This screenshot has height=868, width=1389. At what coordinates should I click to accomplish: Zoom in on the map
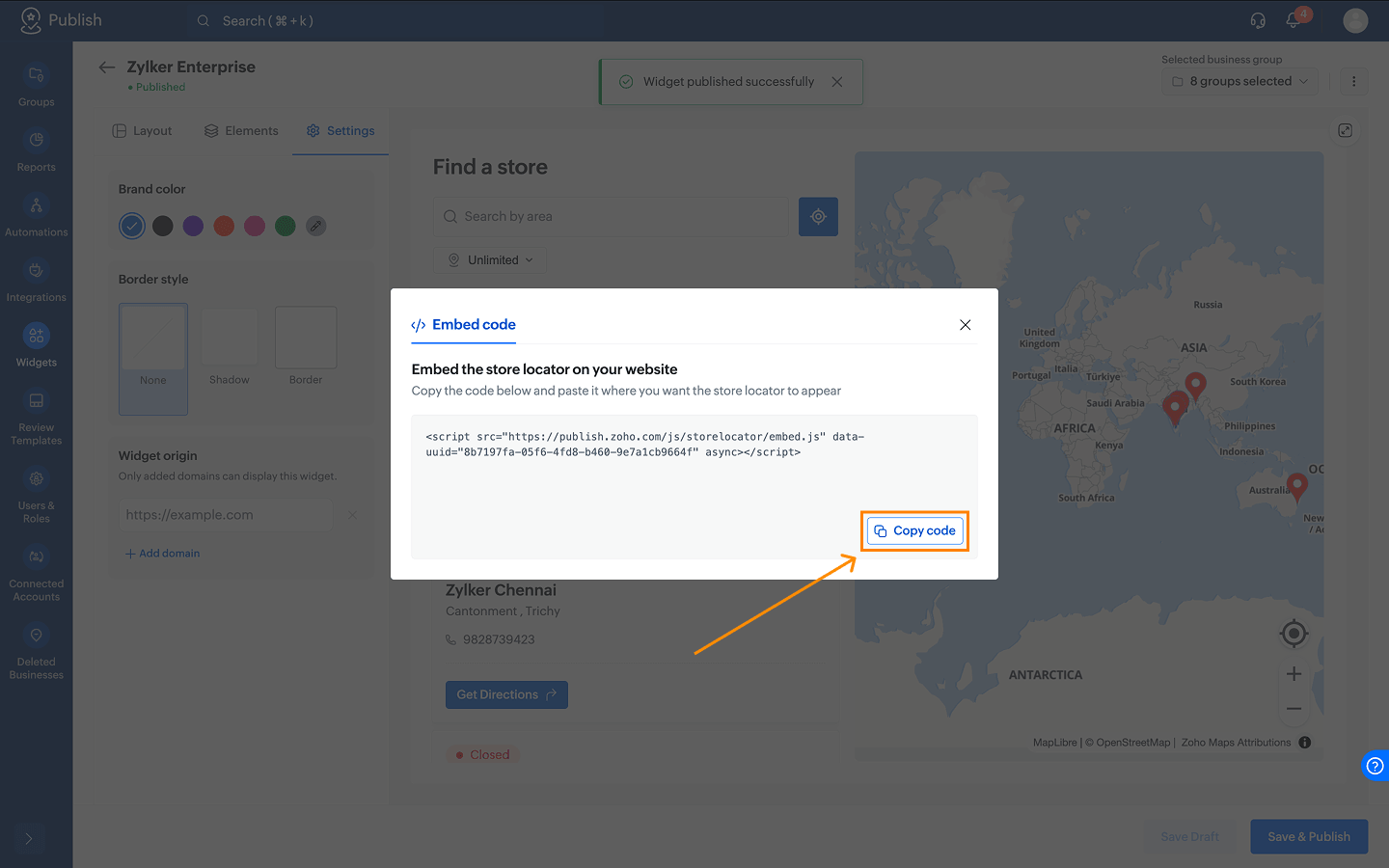point(1294,674)
